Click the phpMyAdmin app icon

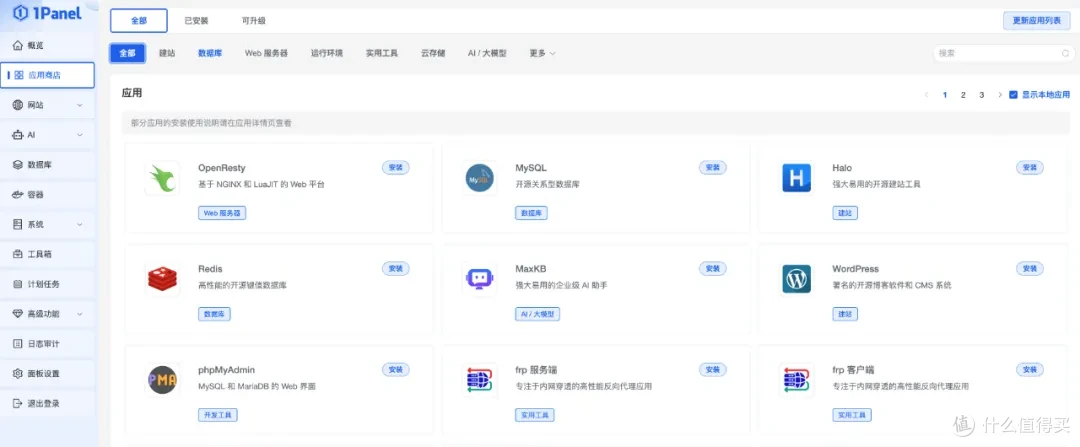(163, 380)
